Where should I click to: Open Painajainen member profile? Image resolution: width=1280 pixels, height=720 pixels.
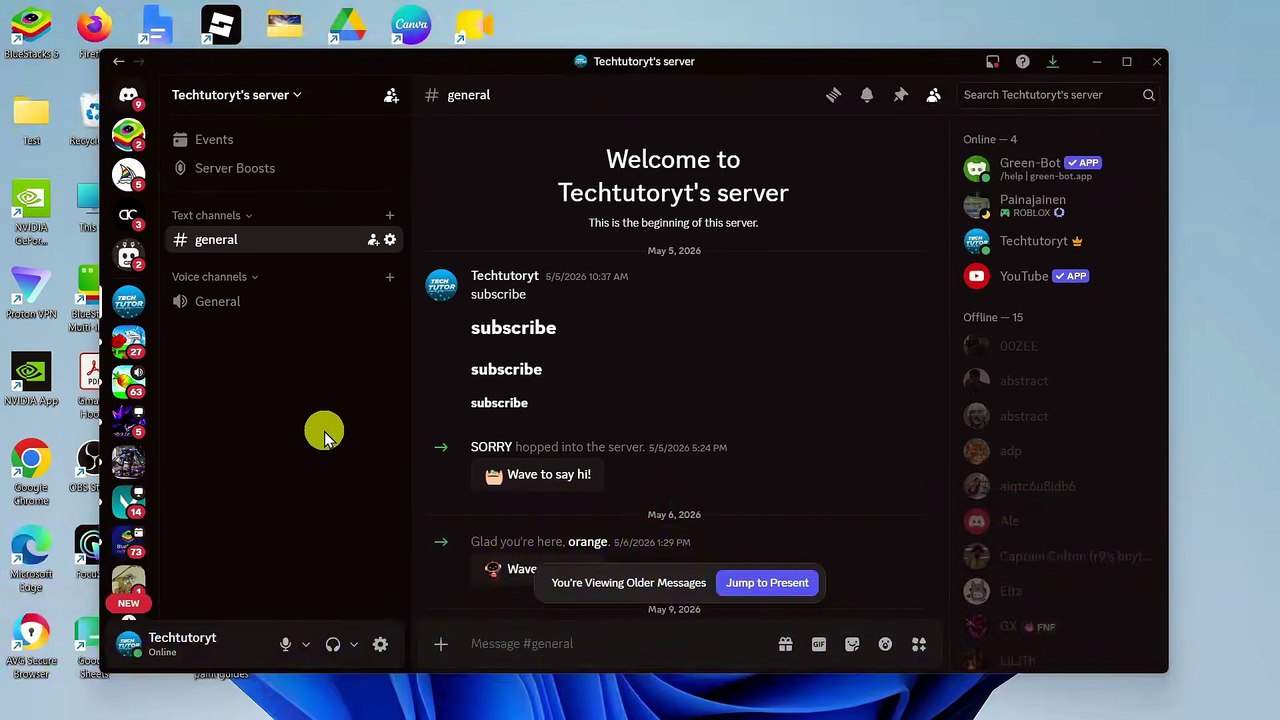point(1058,206)
